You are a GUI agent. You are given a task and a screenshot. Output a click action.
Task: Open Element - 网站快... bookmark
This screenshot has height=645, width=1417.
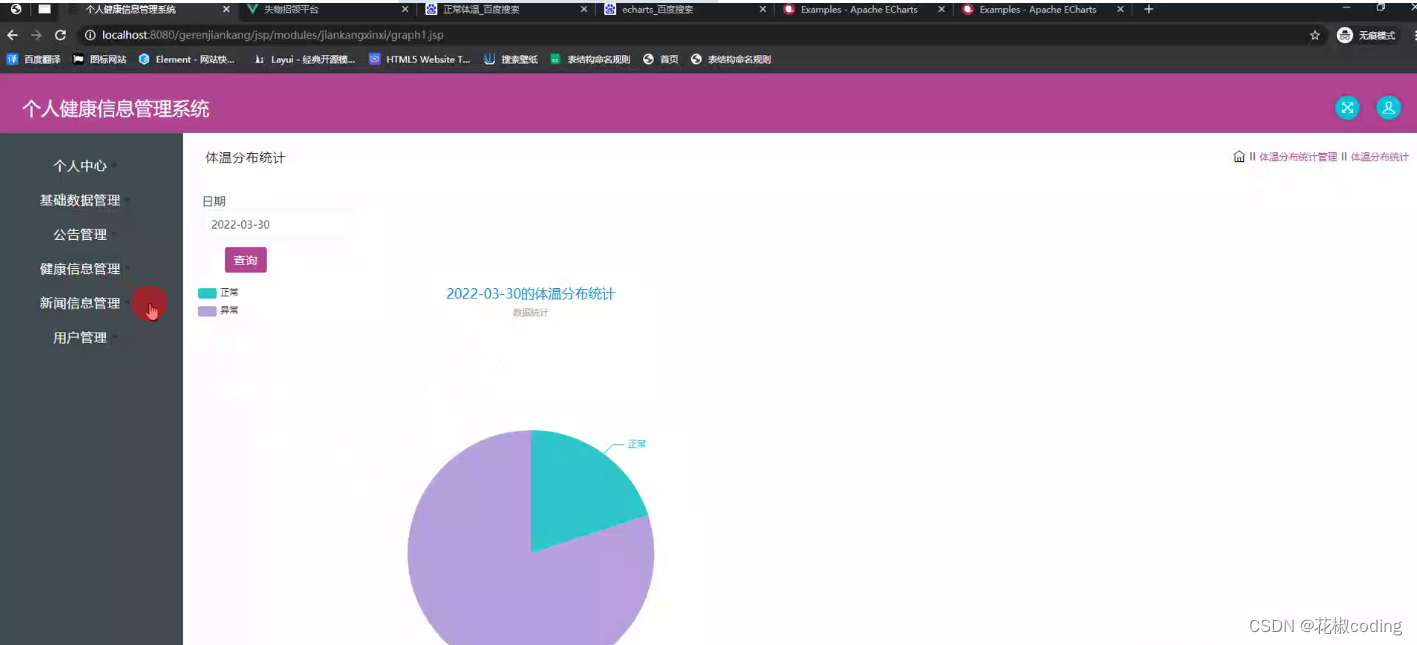click(187, 59)
